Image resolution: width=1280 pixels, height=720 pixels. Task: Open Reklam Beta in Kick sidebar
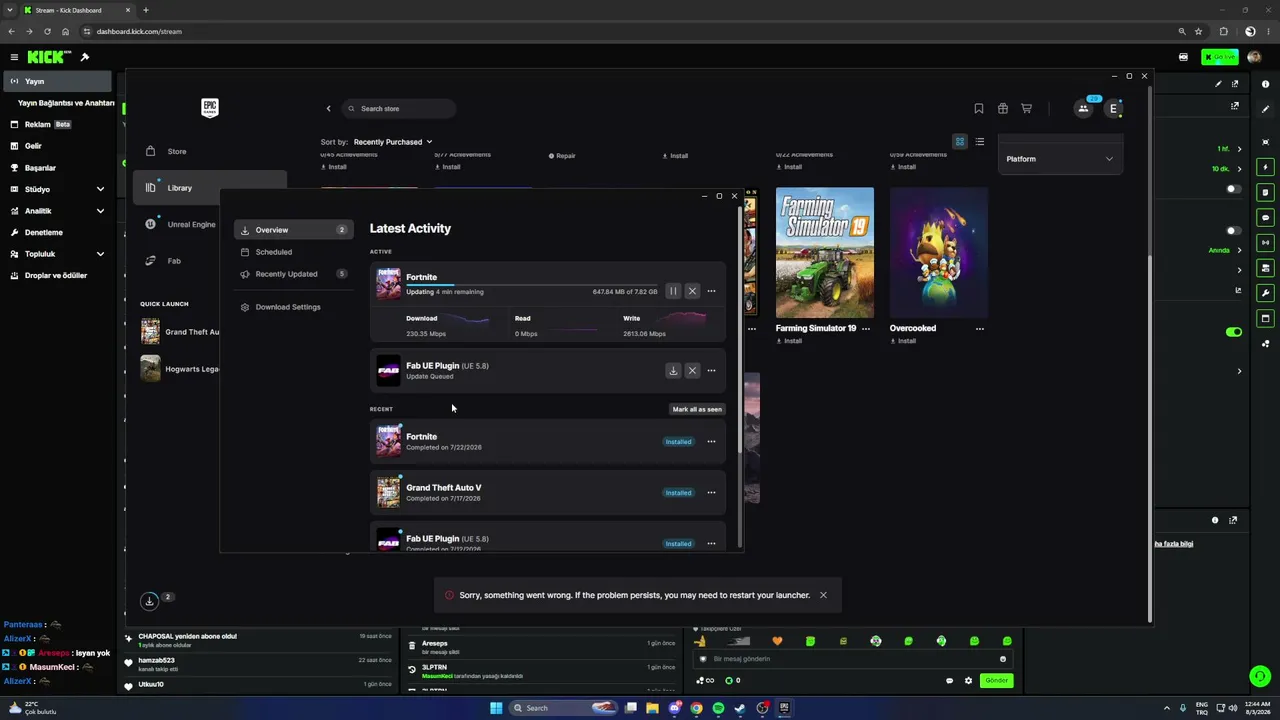pos(58,125)
